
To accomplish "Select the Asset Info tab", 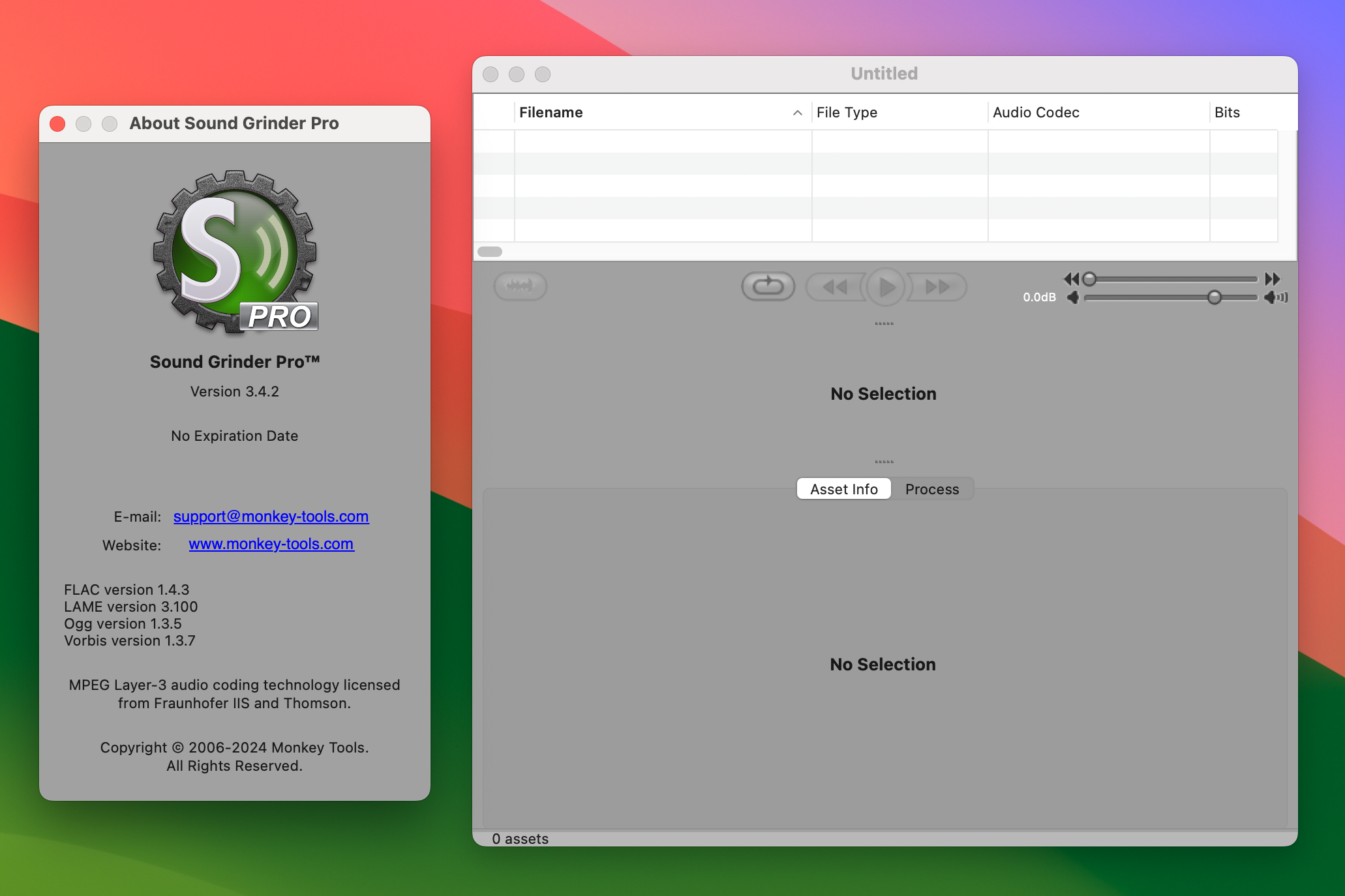I will point(843,489).
